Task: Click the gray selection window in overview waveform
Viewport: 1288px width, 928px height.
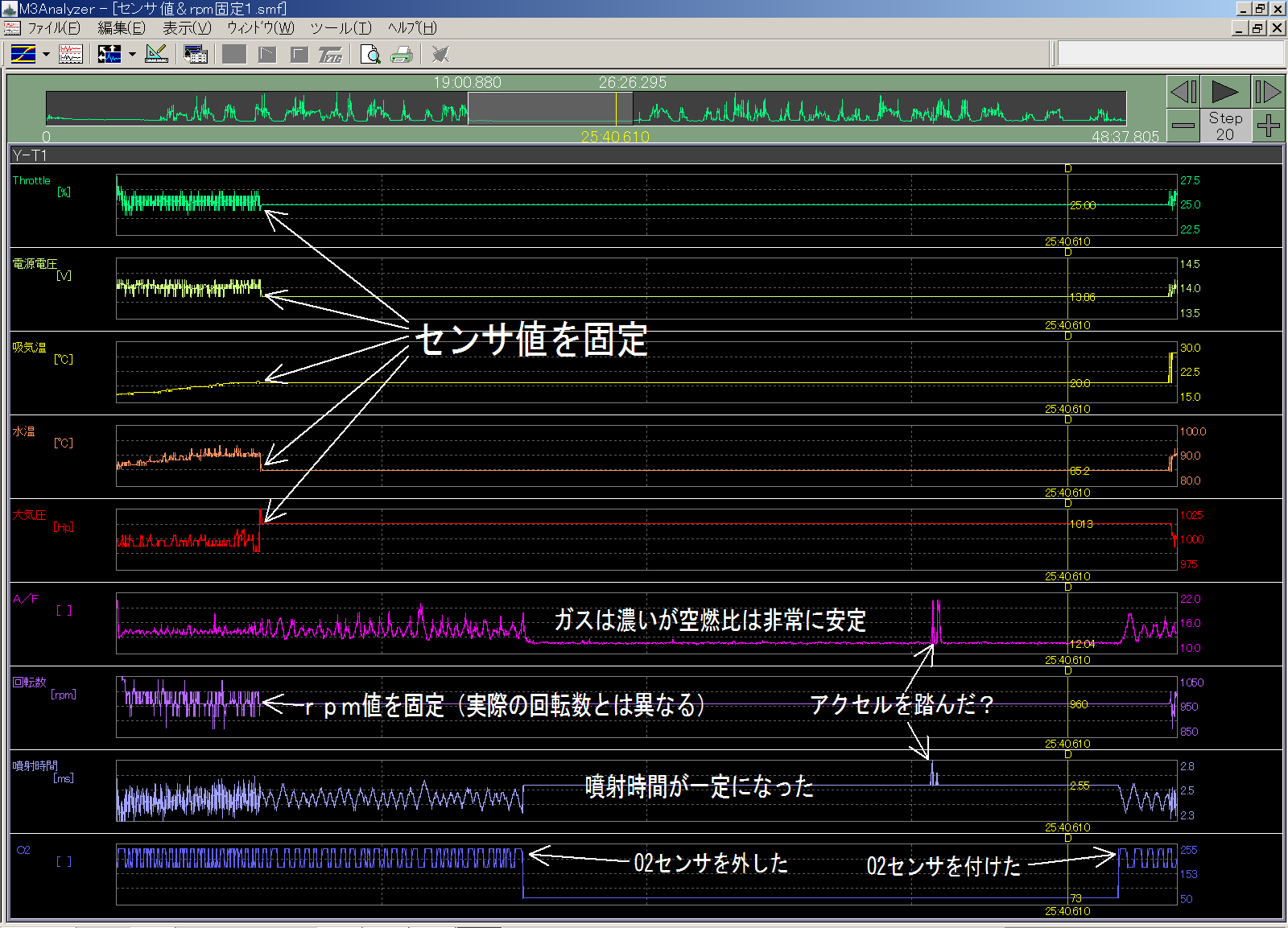Action: point(550,108)
